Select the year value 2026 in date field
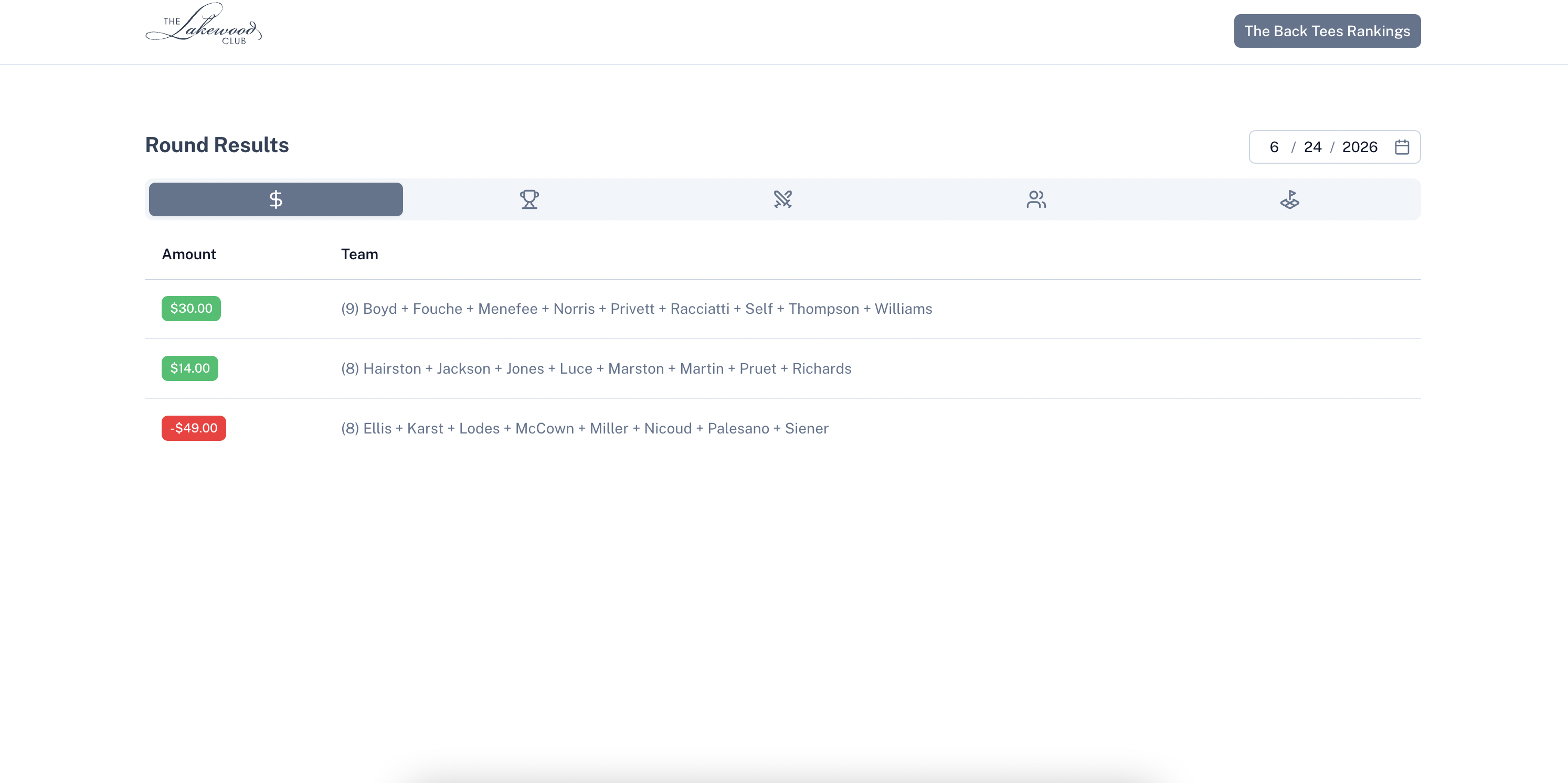Viewport: 1568px width, 783px height. (x=1359, y=147)
